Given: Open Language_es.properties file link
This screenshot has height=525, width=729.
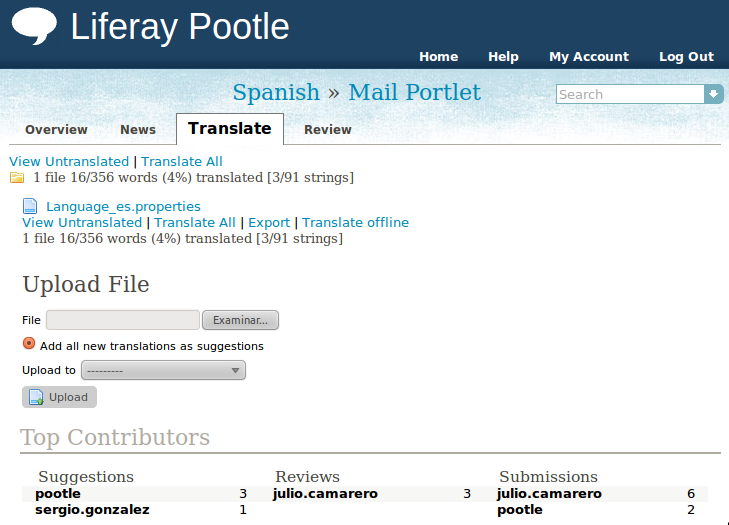Looking at the screenshot, I should 123,207.
